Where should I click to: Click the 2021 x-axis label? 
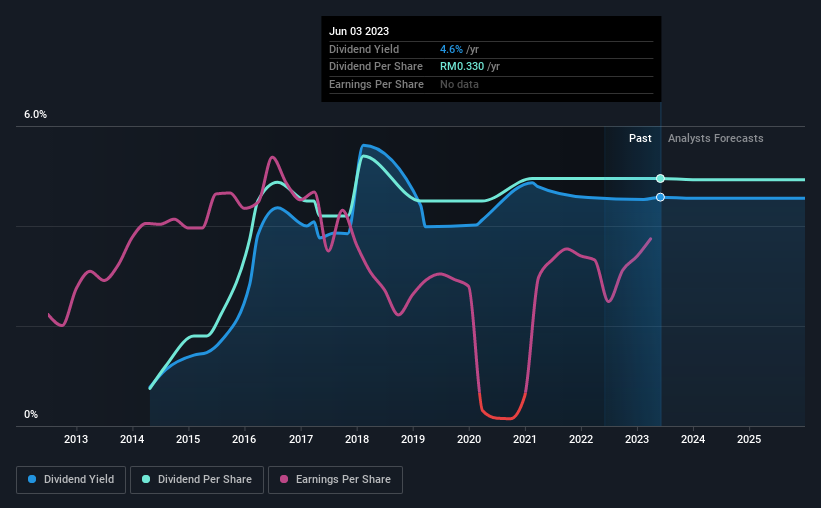point(525,439)
